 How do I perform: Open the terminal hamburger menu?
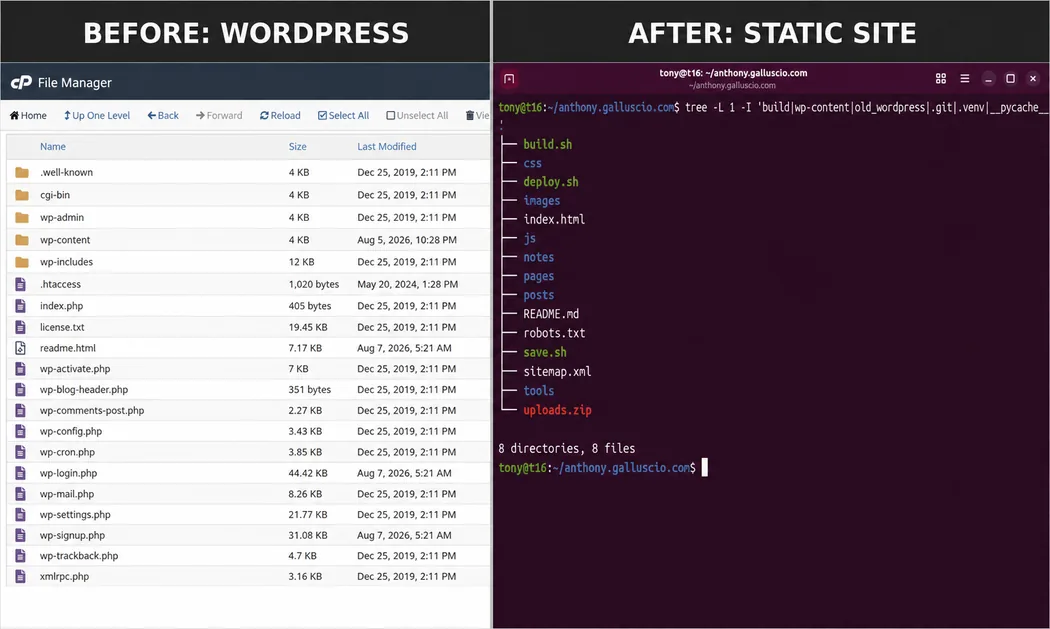pos(965,78)
